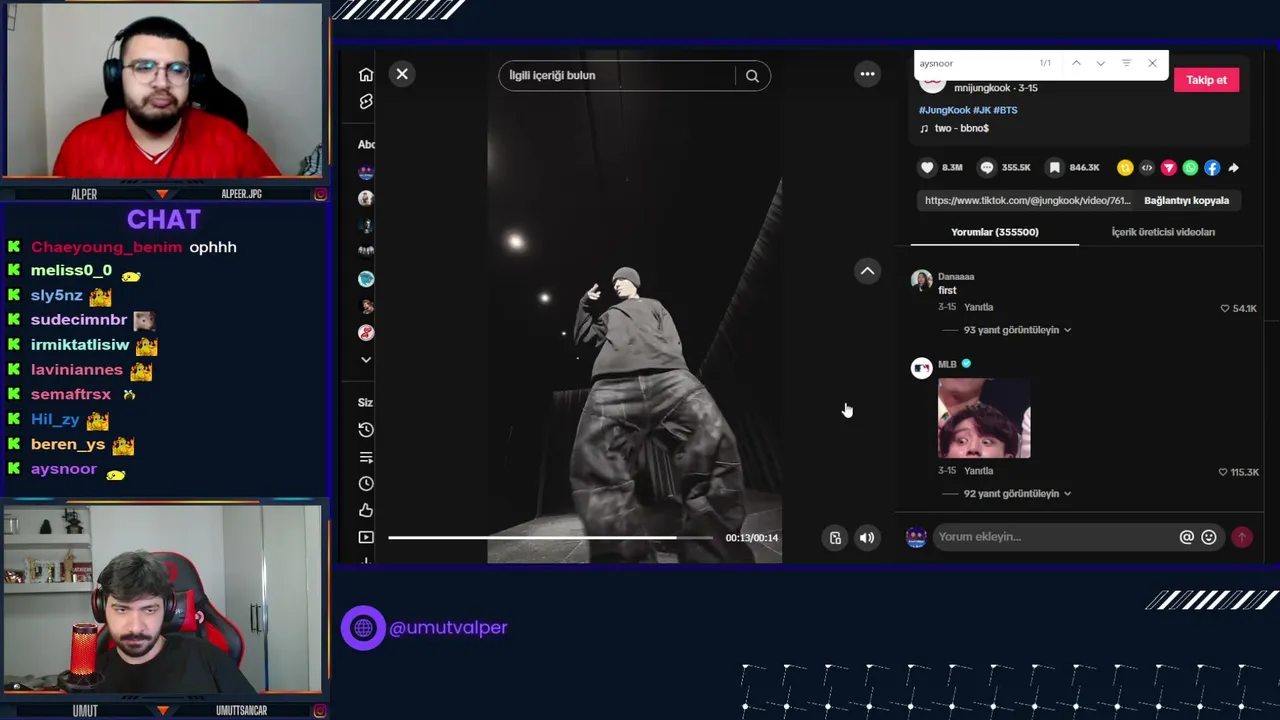Click the @ mention icon in comment box
Screen dimensions: 1280x720
(1186, 537)
